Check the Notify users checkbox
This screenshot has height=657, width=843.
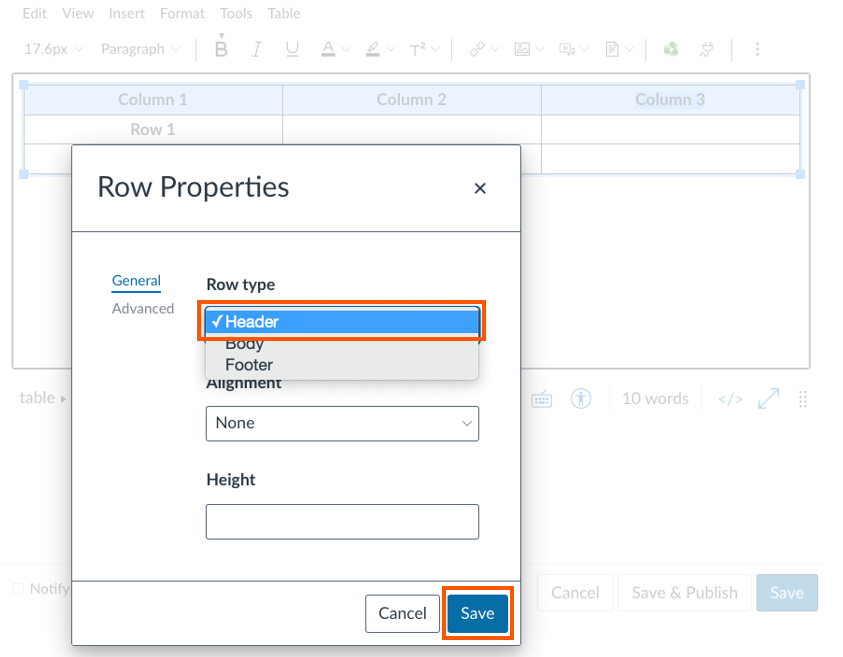[18, 589]
